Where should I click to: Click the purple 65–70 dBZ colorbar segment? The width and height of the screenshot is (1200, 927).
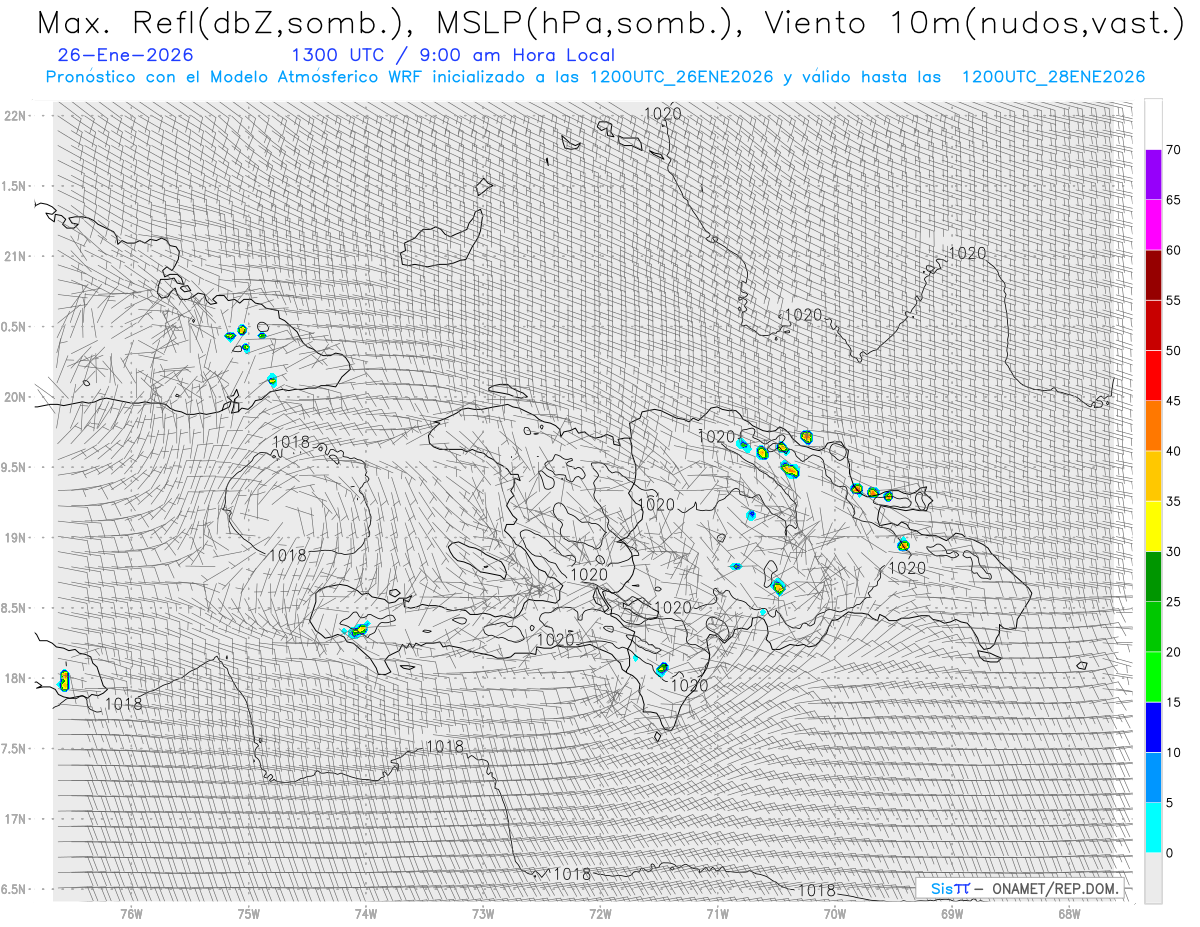[1153, 175]
